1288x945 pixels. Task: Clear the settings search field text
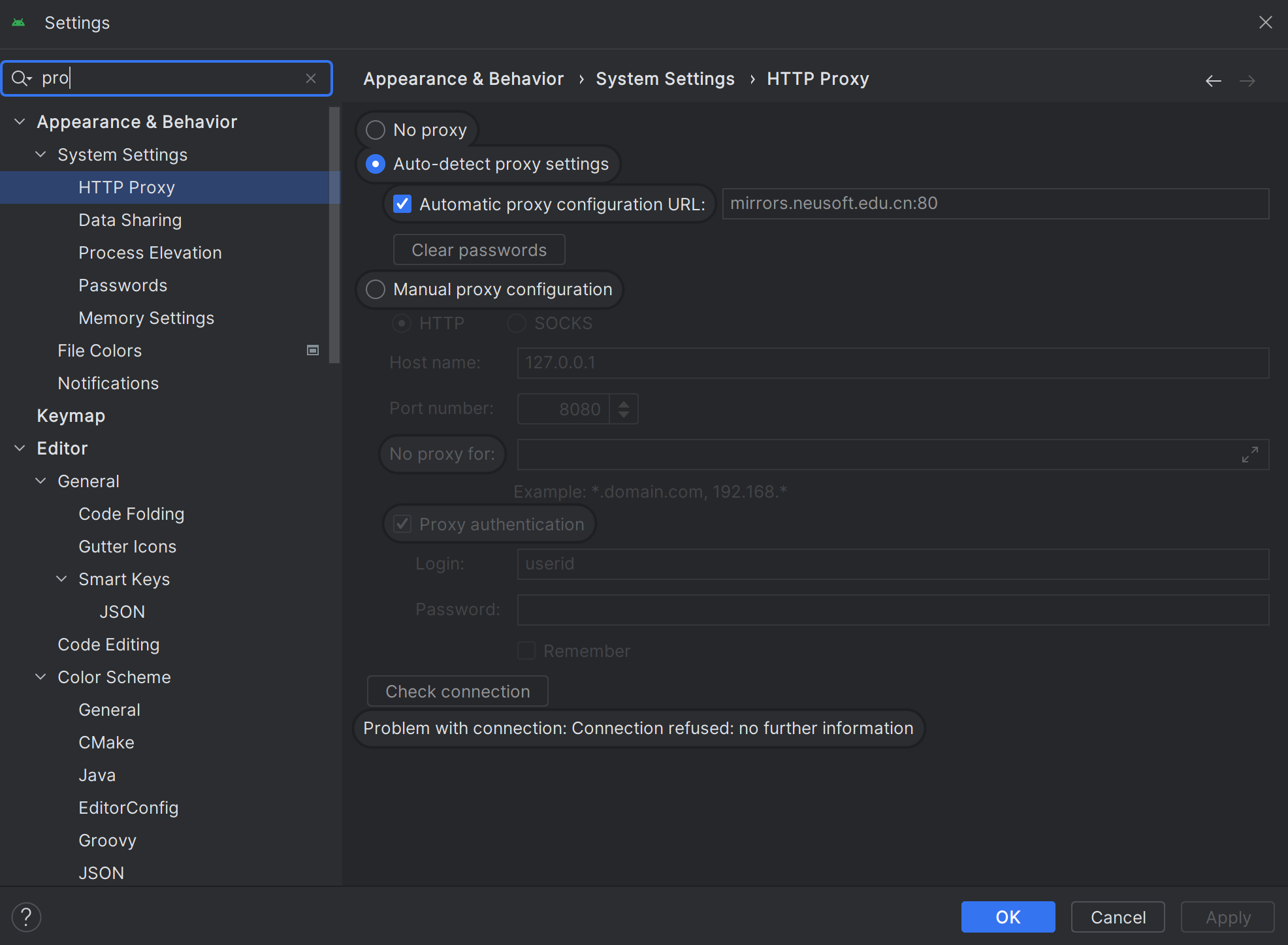311,78
